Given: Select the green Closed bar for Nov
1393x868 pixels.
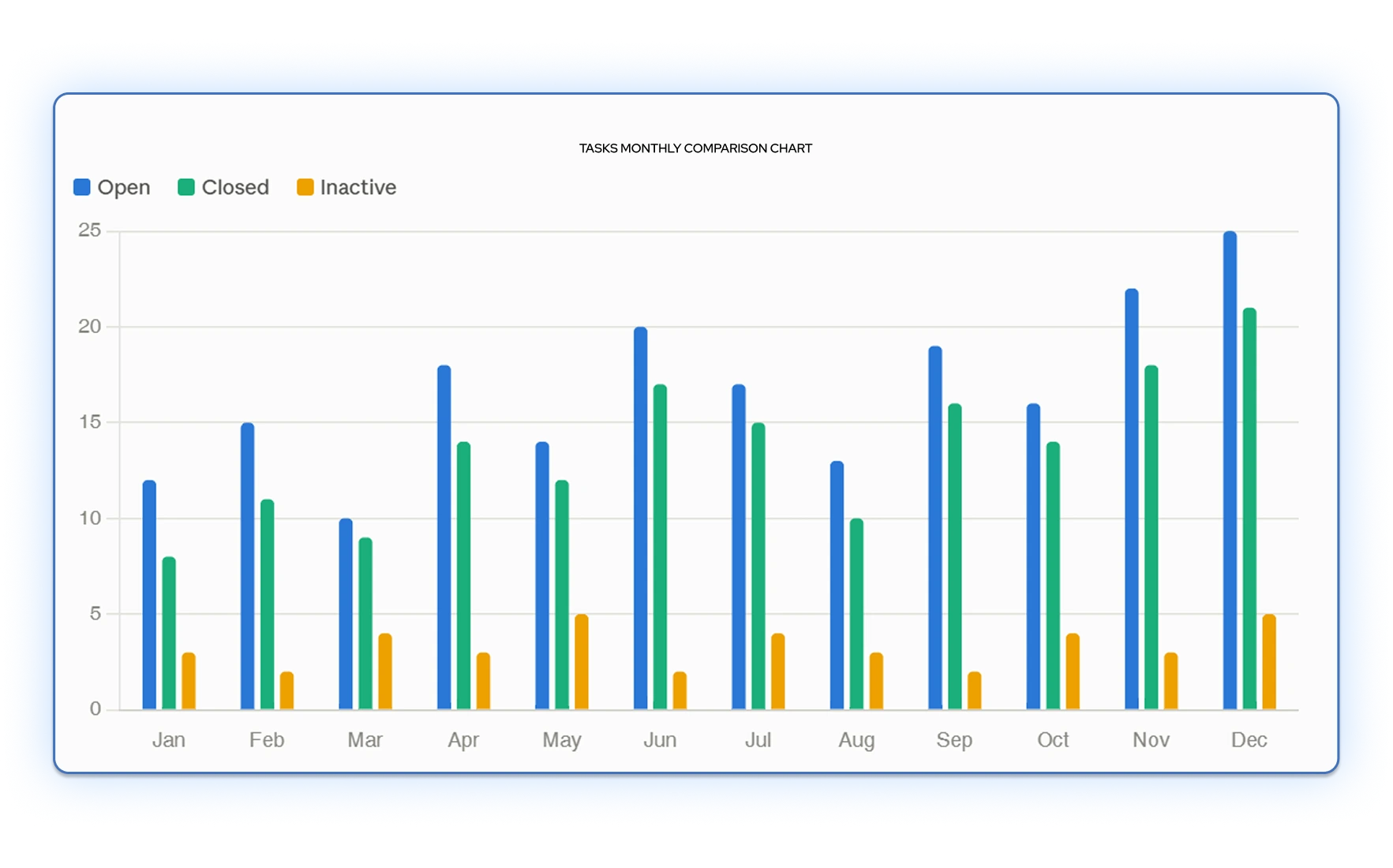Looking at the screenshot, I should point(1151,537).
